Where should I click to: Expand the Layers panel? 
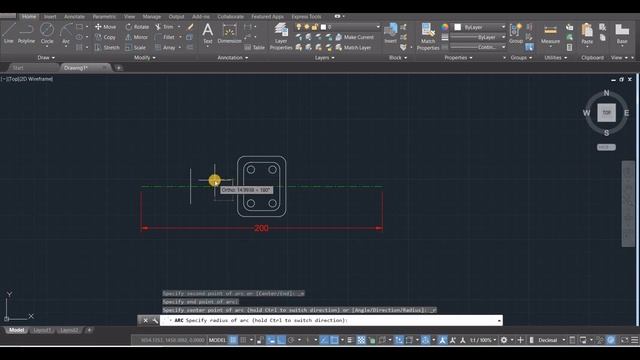[324, 58]
